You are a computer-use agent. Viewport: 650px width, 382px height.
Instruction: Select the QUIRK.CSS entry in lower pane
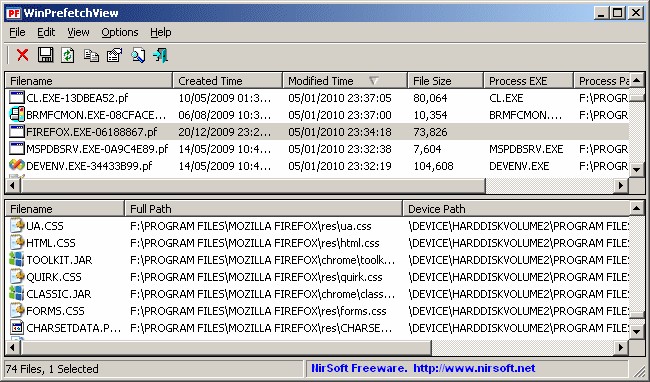[x=54, y=277]
